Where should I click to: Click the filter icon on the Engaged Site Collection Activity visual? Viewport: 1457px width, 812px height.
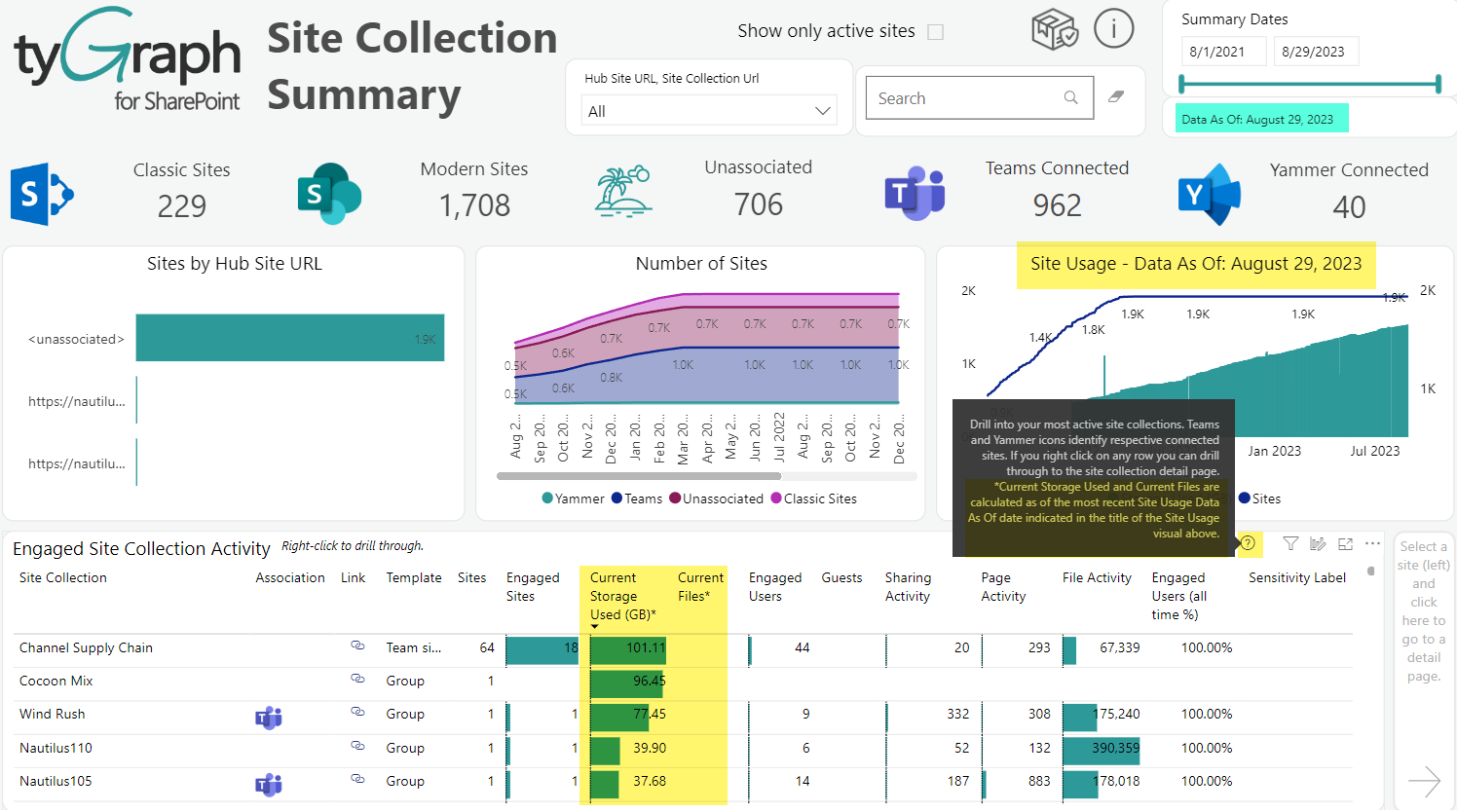[x=1290, y=543]
